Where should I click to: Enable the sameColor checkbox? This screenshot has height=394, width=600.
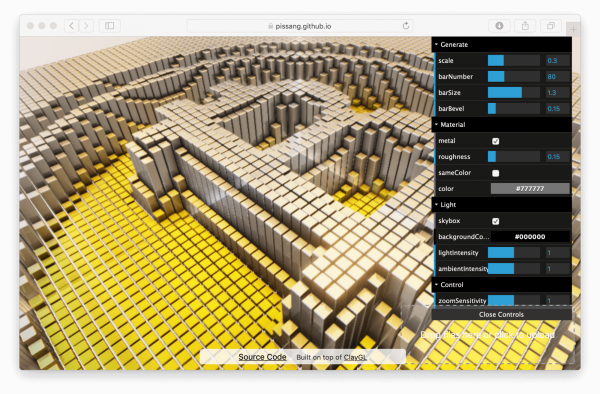(496, 173)
